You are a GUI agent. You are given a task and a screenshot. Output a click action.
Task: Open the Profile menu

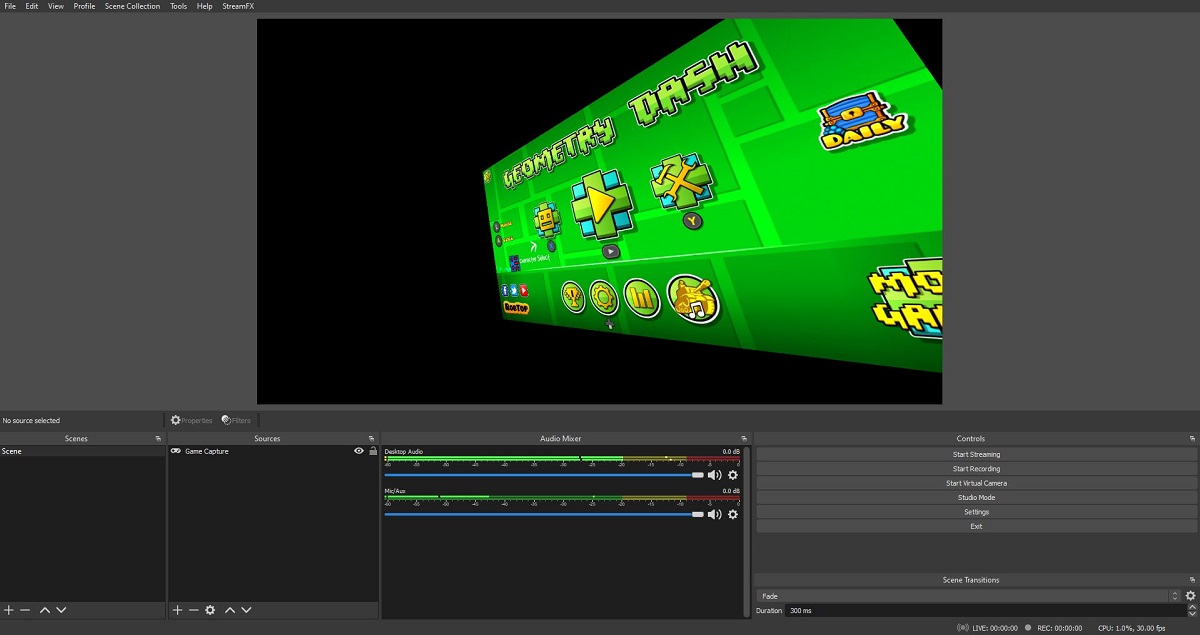tap(84, 6)
